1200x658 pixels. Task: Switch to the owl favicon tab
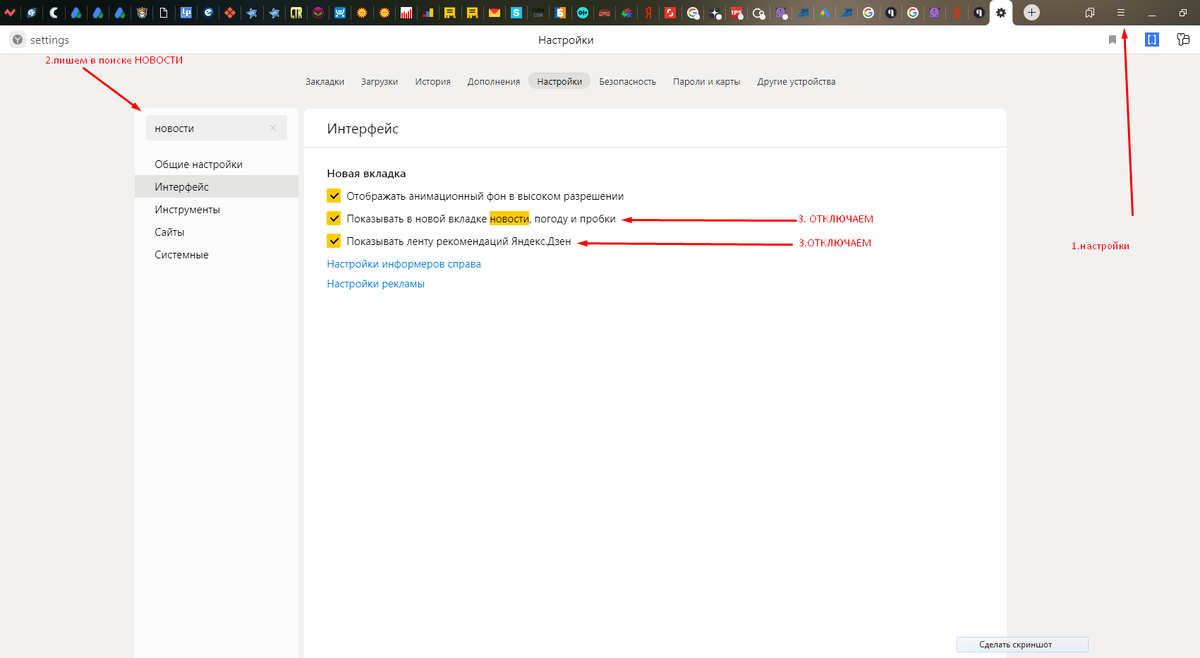pos(142,13)
